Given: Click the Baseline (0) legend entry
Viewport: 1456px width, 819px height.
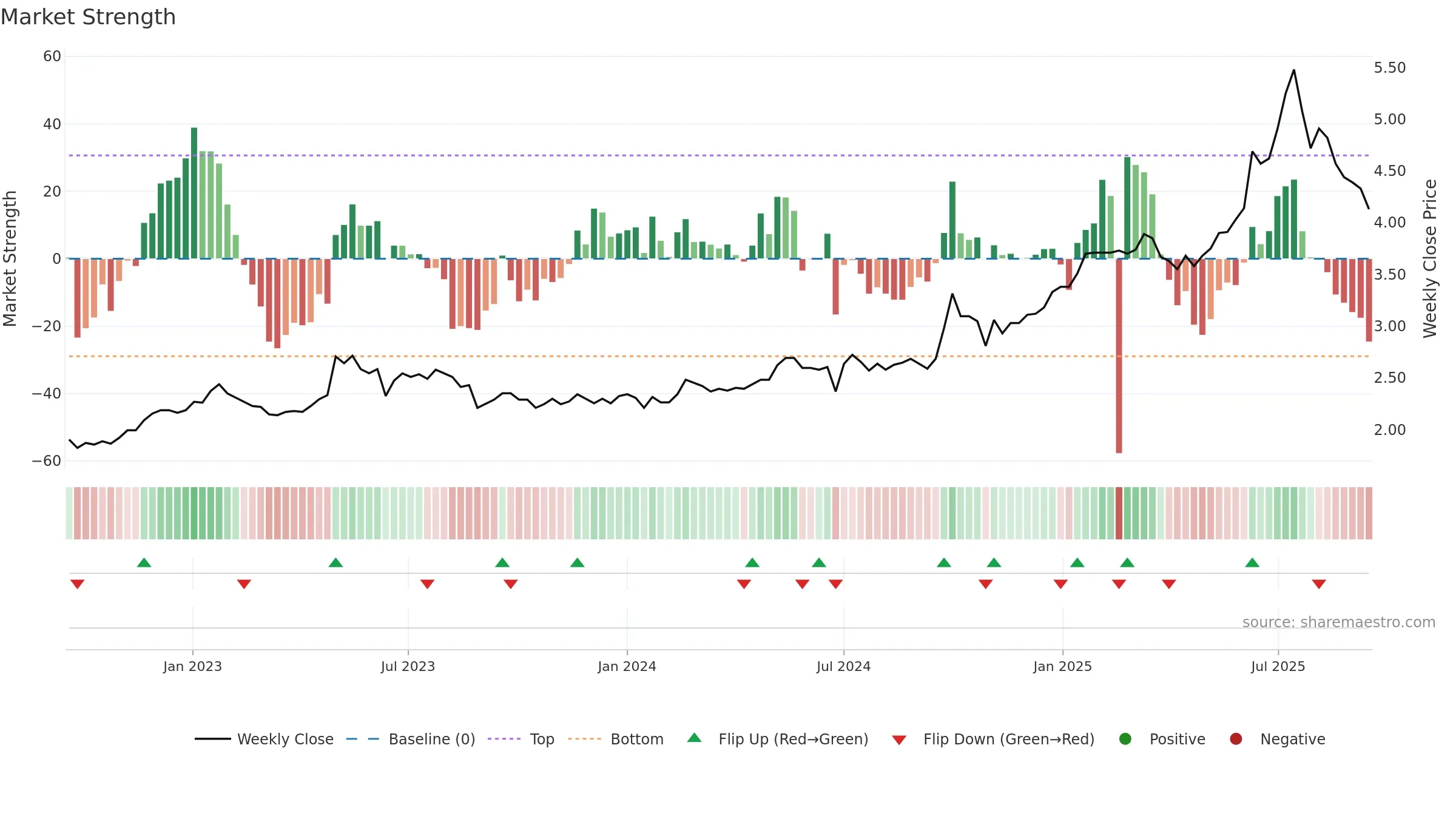Looking at the screenshot, I should tap(411, 739).
